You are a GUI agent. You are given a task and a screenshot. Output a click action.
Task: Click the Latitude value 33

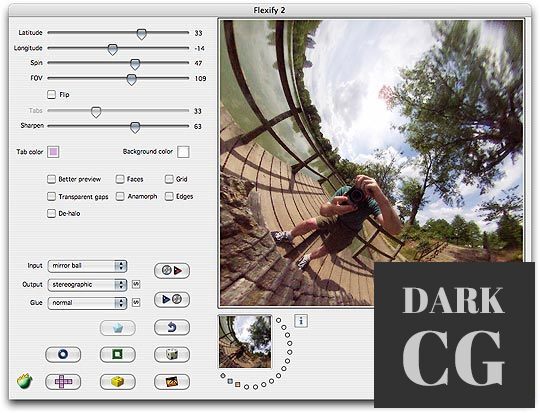(x=198, y=33)
